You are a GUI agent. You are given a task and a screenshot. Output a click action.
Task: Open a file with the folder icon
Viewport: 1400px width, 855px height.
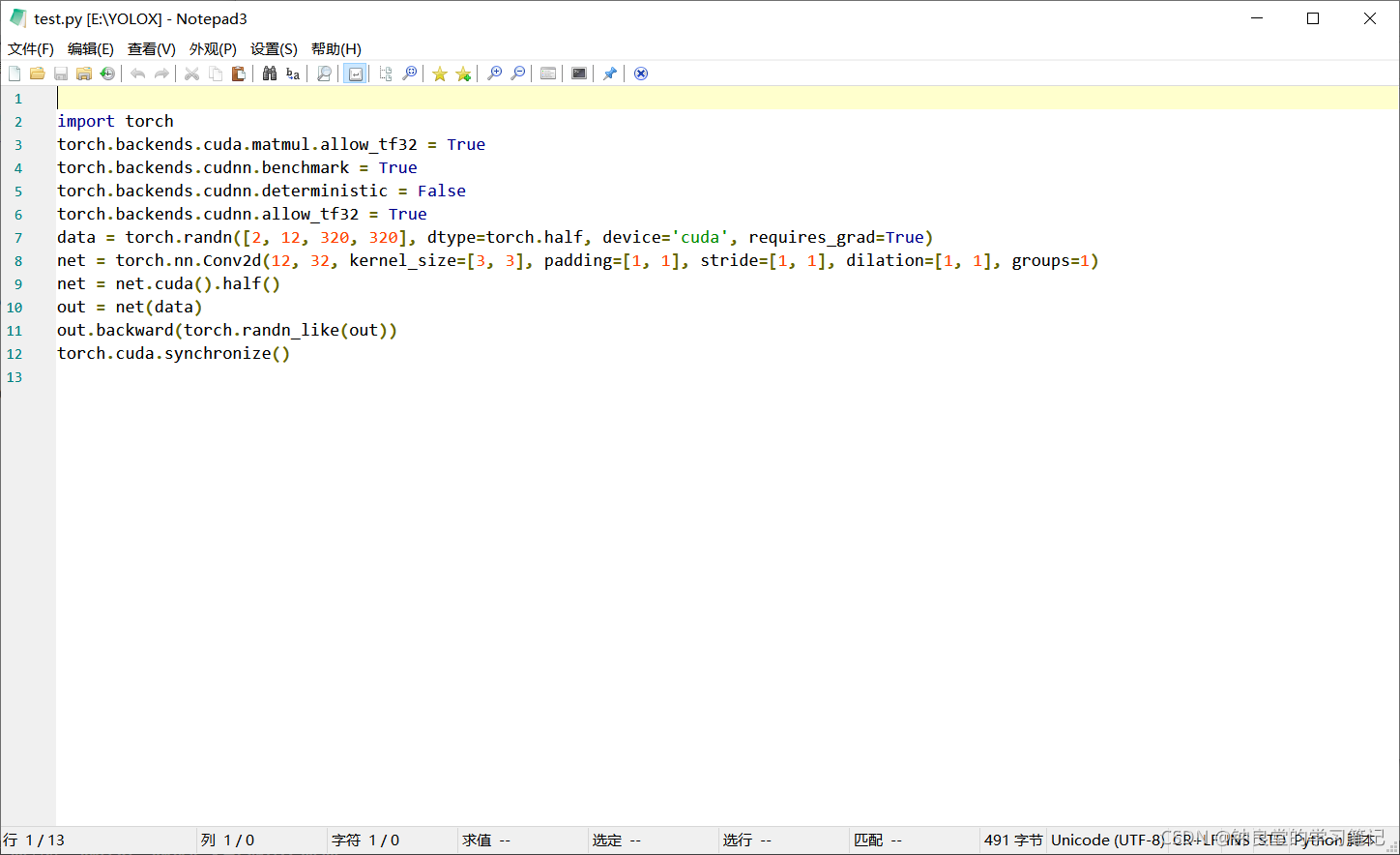click(38, 74)
